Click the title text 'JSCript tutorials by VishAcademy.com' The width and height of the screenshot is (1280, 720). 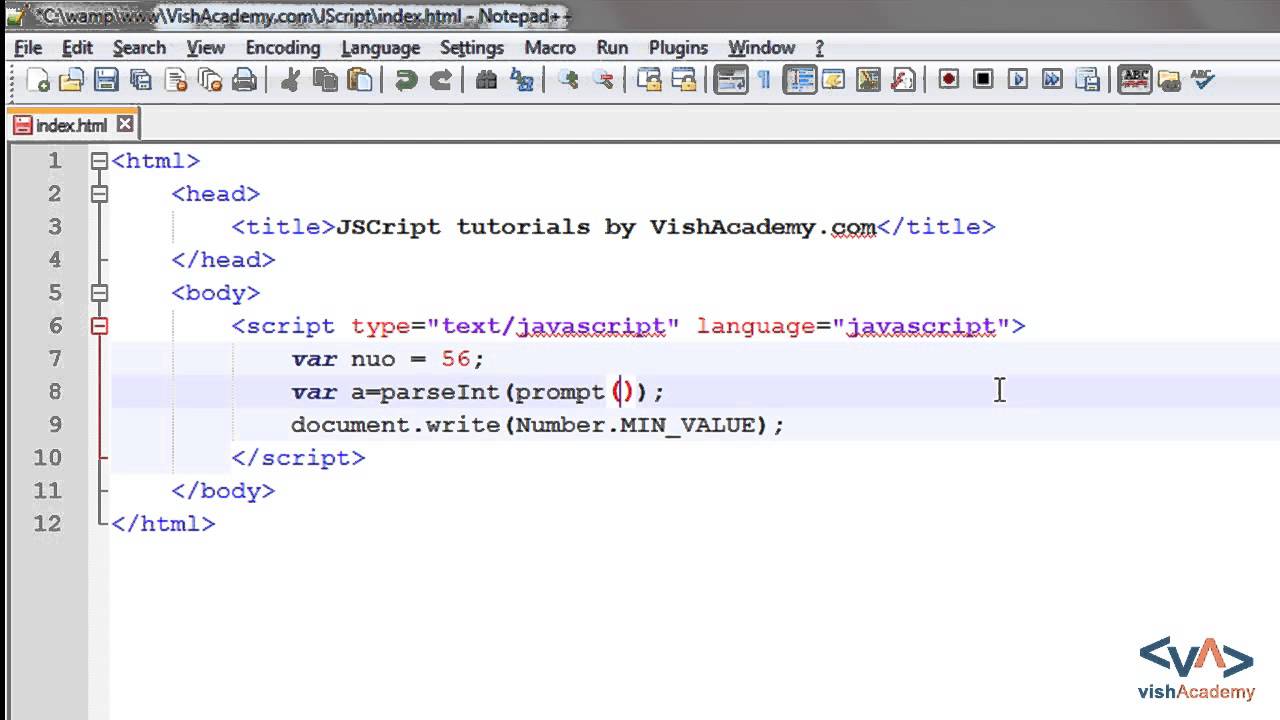tap(606, 227)
